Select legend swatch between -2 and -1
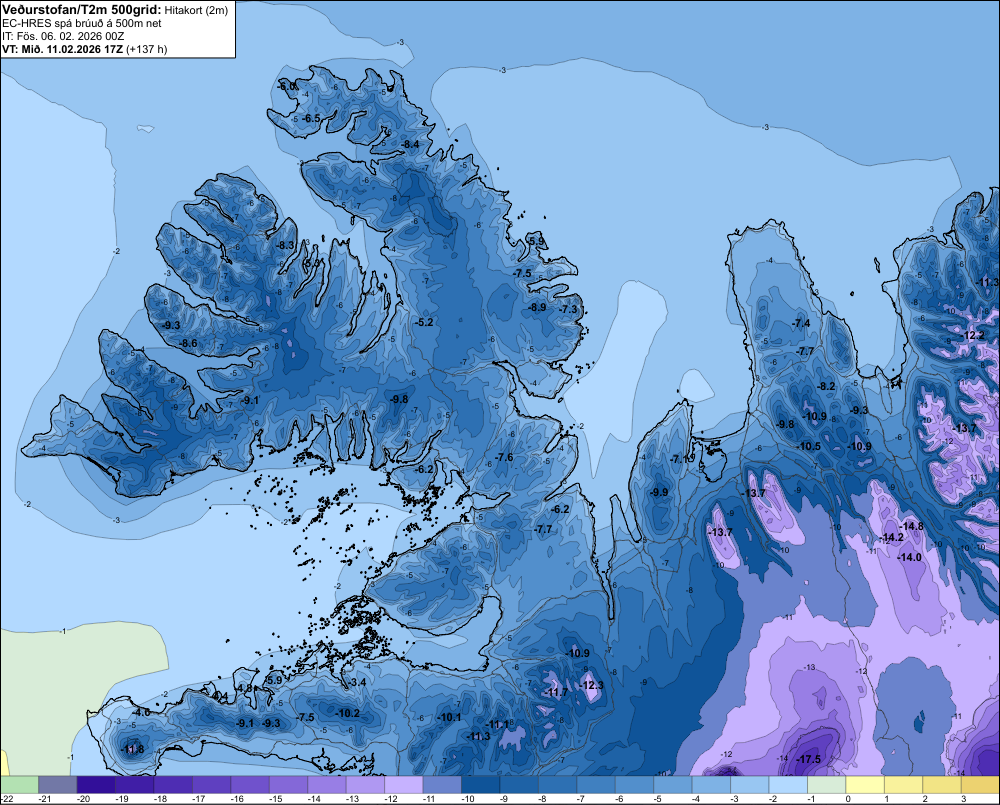 [x=788, y=784]
